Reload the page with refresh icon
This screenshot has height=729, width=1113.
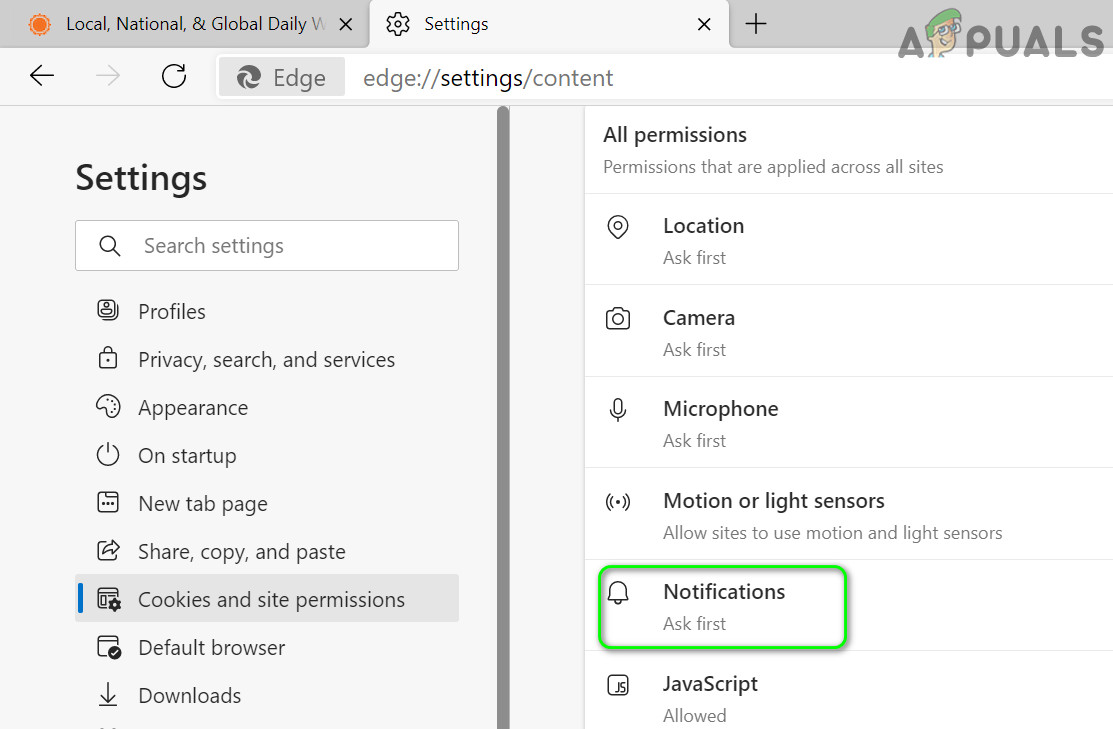(174, 76)
